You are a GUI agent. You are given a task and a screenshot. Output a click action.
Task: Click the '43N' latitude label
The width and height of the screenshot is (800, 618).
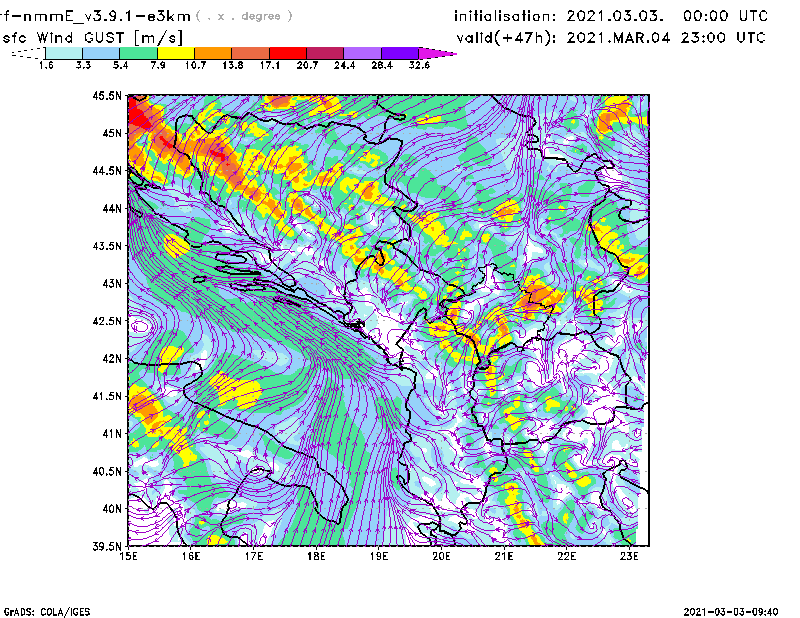pos(112,283)
